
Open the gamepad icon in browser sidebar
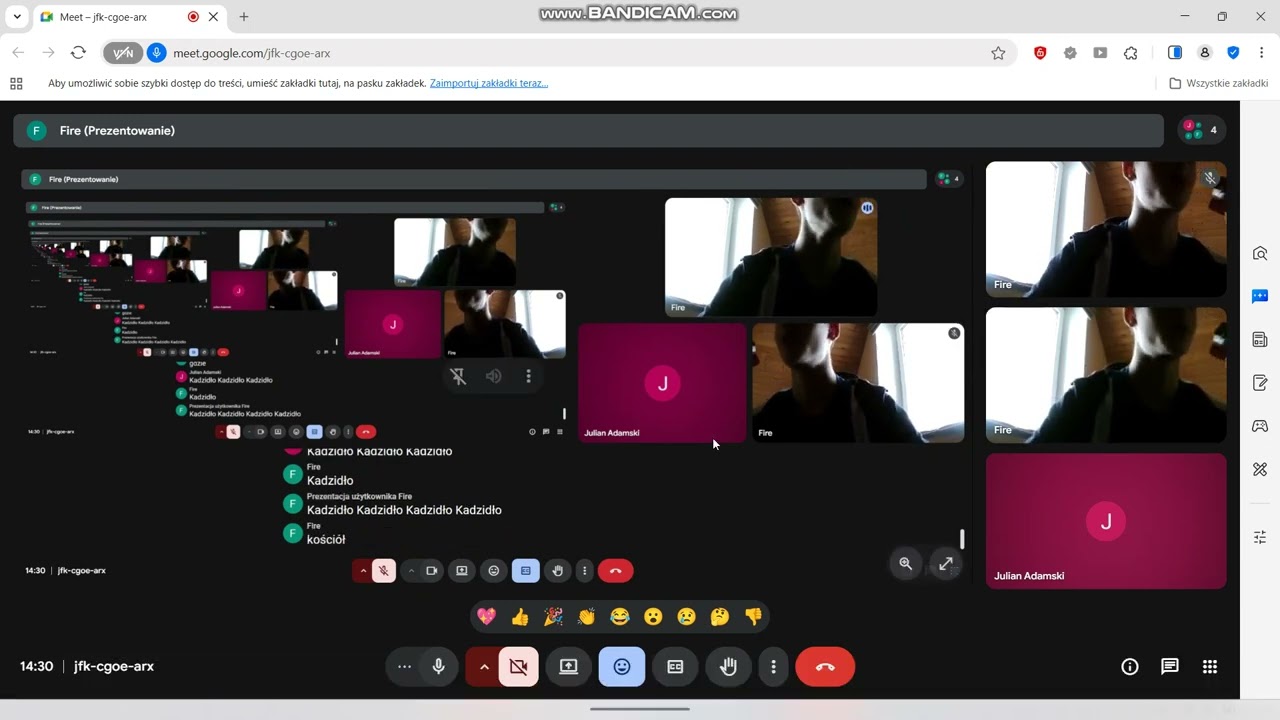point(1260,426)
